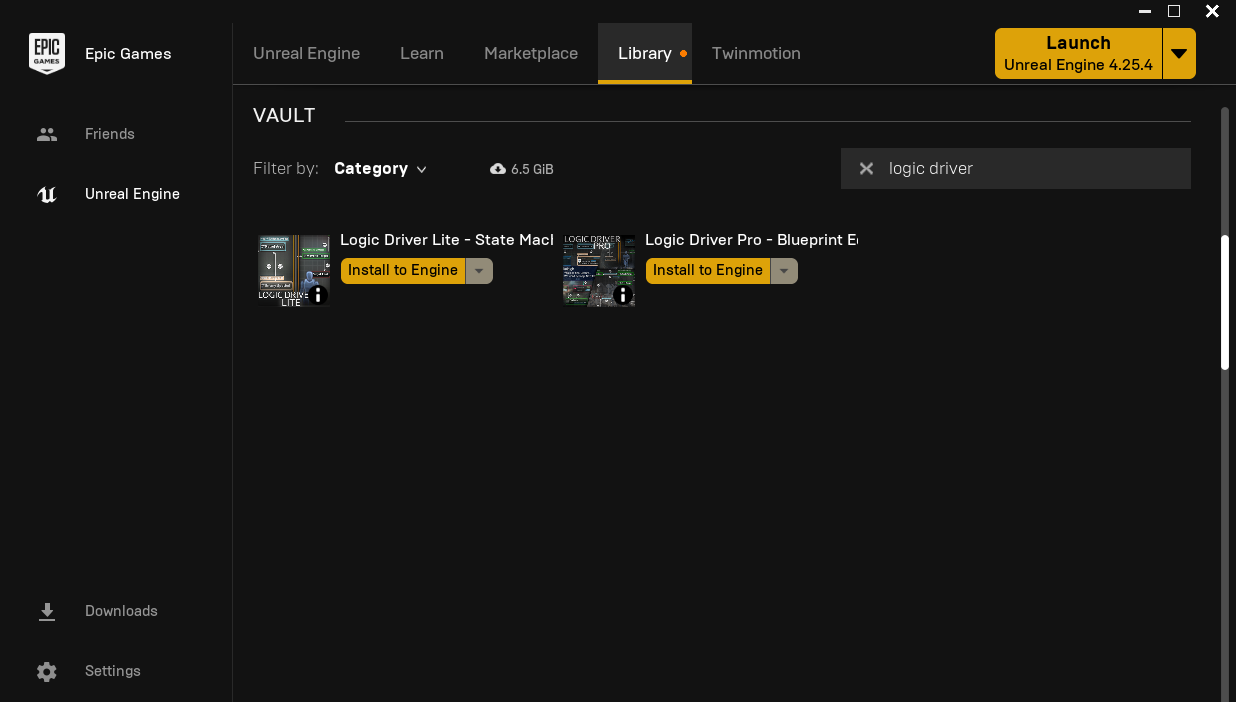The height and width of the screenshot is (702, 1236).
Task: Show info for Logic Driver Lite
Action: point(317,295)
